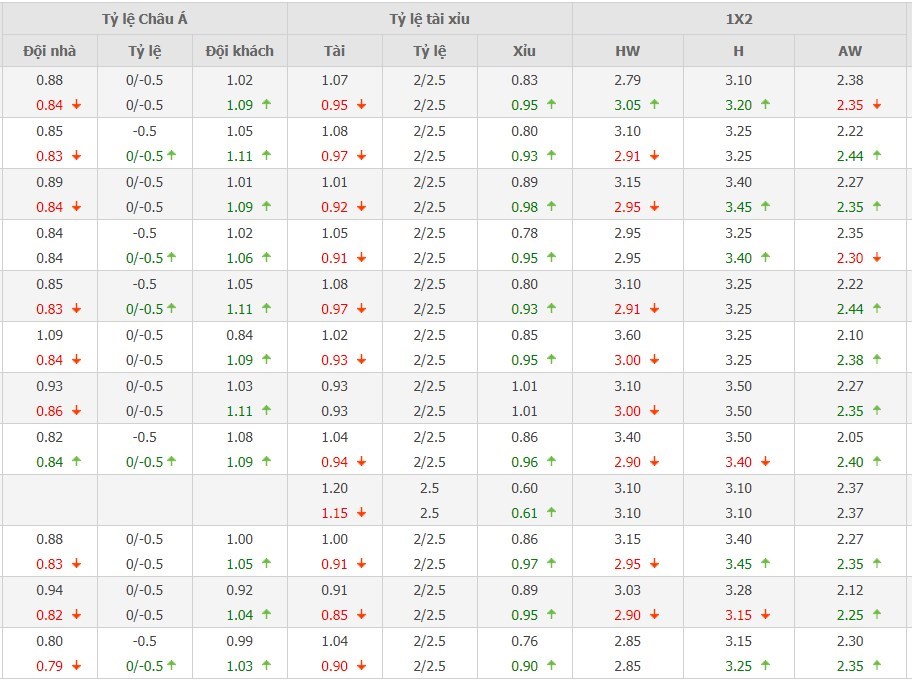Click the green up arrow next to 3.05

654,105
